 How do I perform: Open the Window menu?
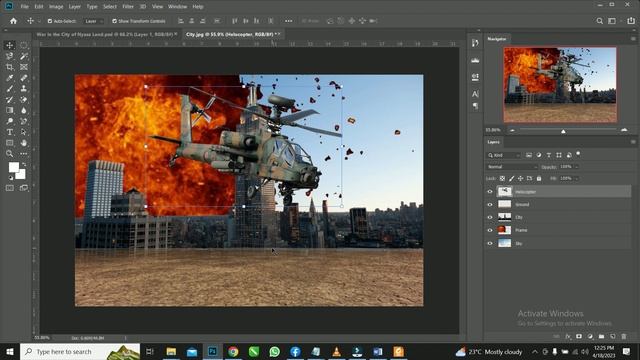tap(178, 7)
